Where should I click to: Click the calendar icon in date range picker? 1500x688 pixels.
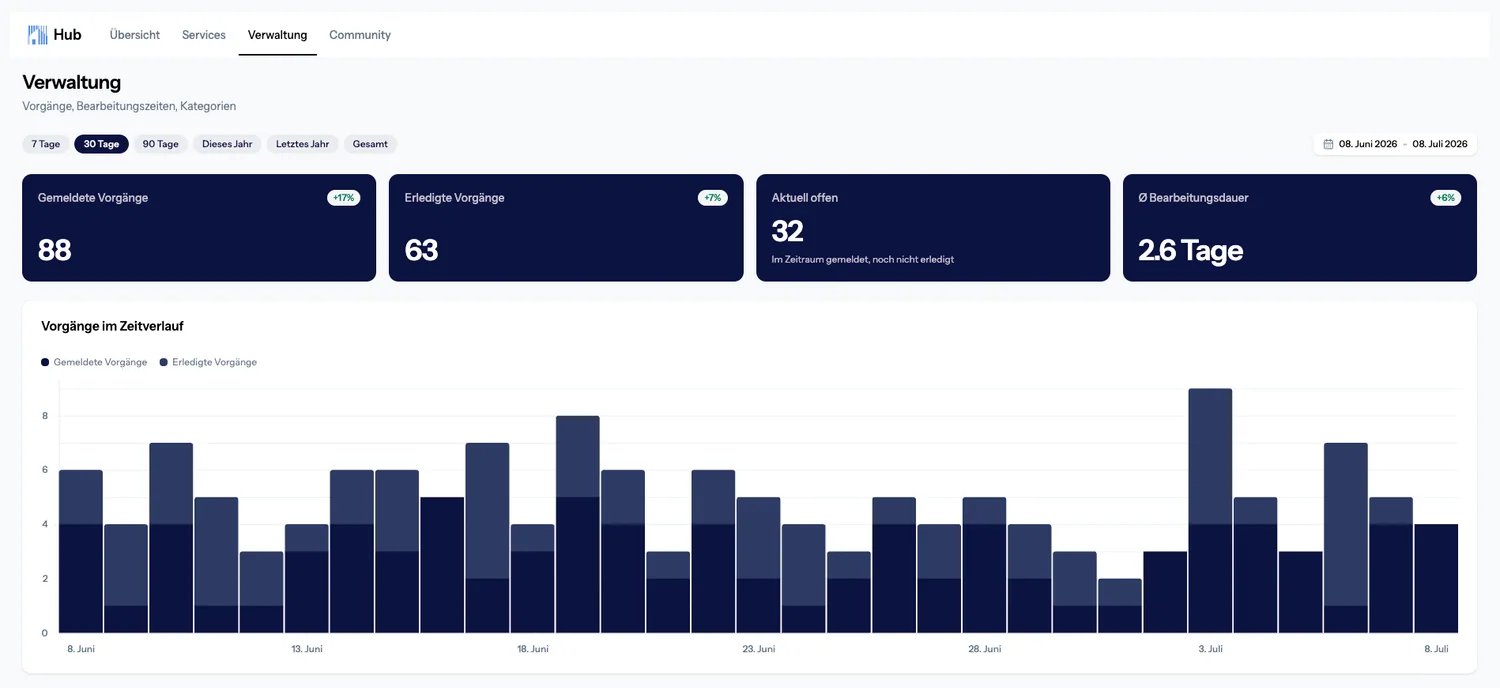1328,144
